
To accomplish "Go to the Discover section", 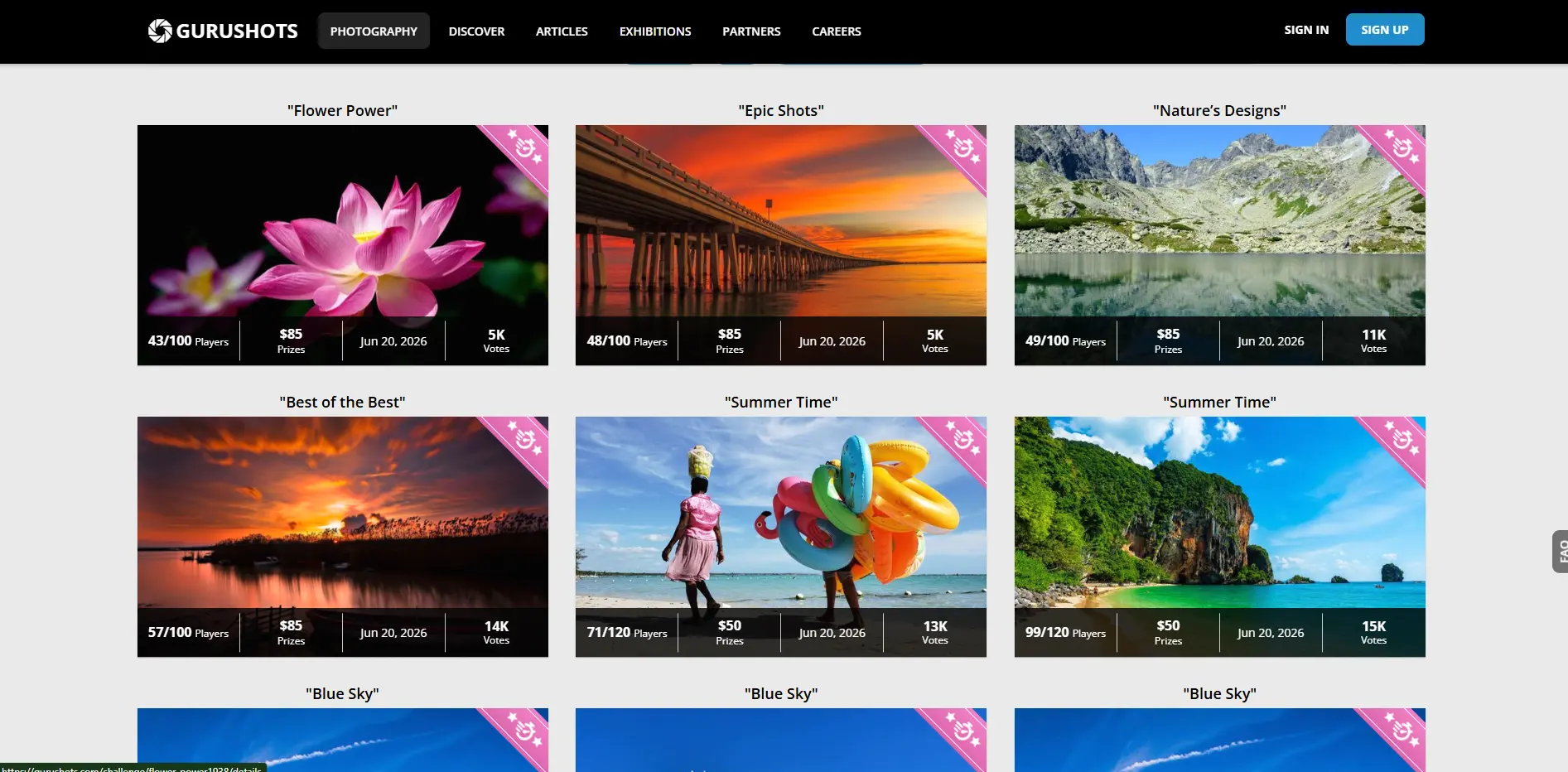I will coord(476,31).
